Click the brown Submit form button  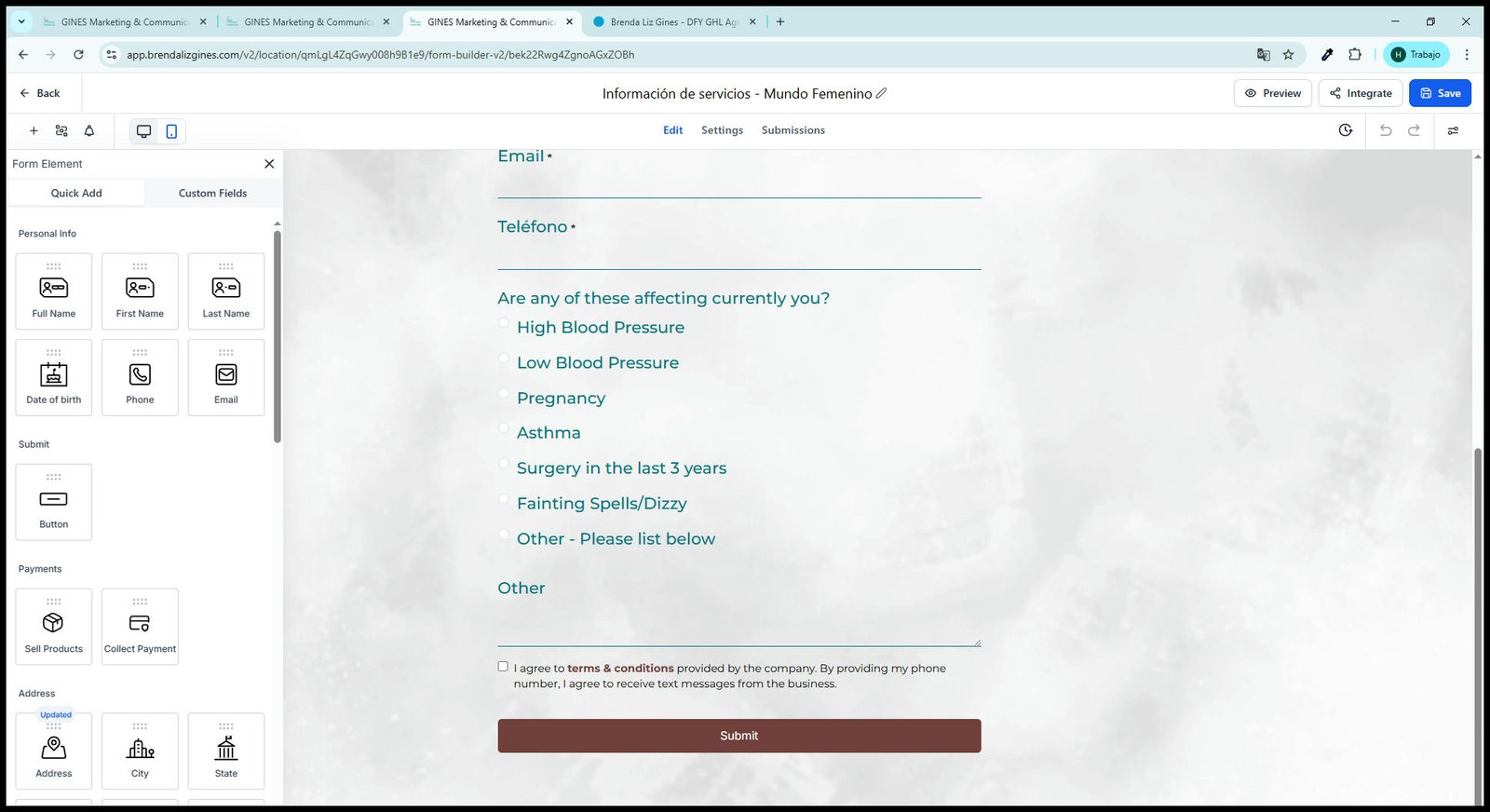(739, 736)
